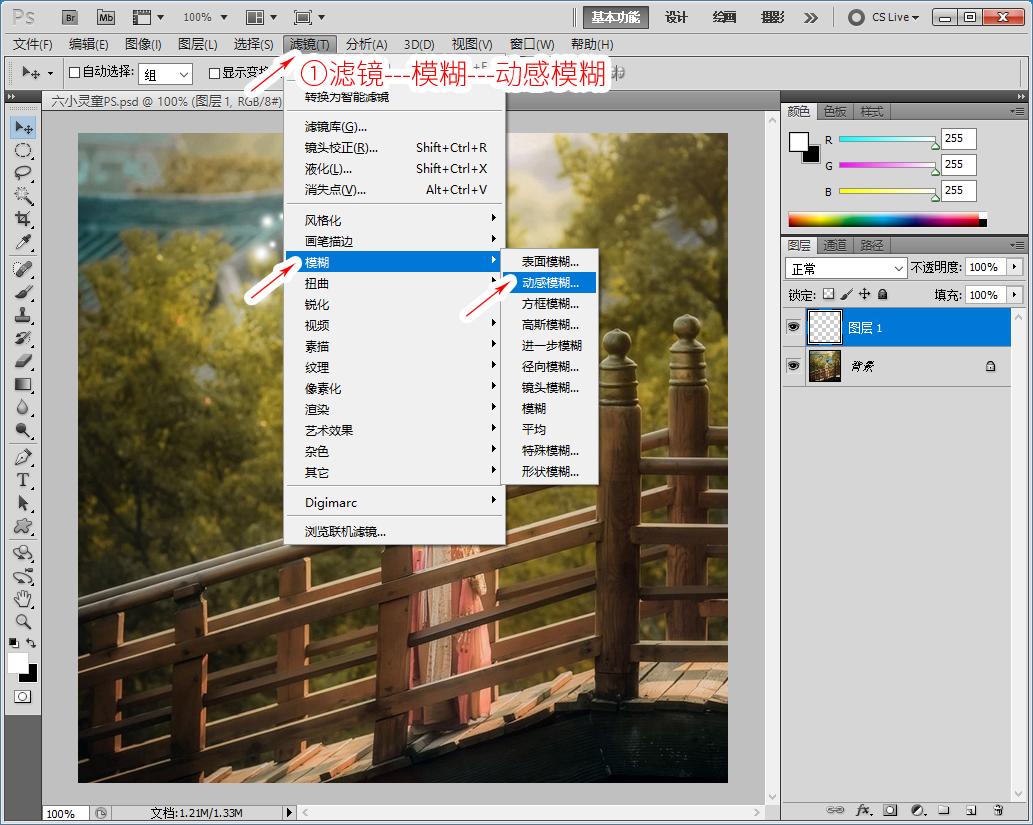Click the delete layer trash icon
The width and height of the screenshot is (1033, 825).
(x=997, y=809)
